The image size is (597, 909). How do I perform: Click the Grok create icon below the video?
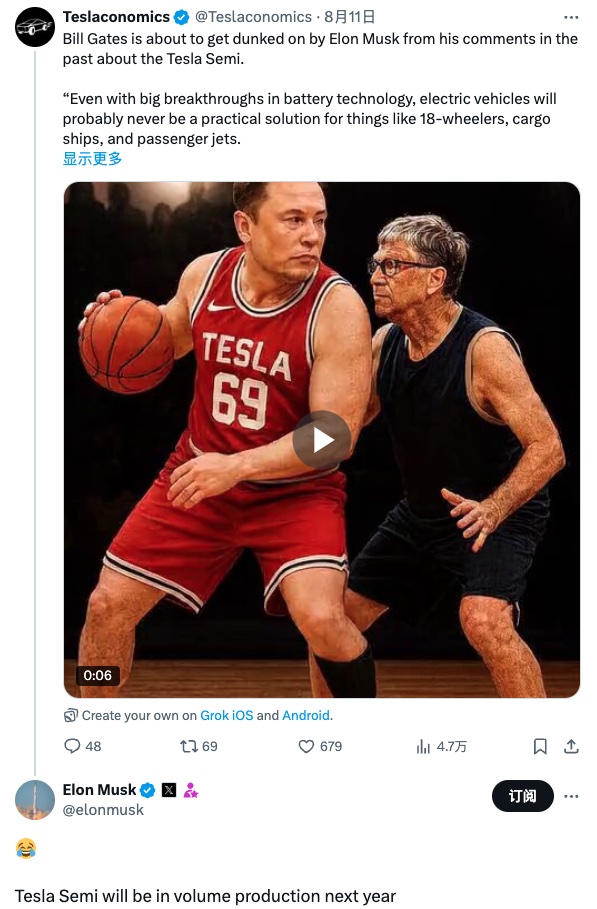pos(71,715)
